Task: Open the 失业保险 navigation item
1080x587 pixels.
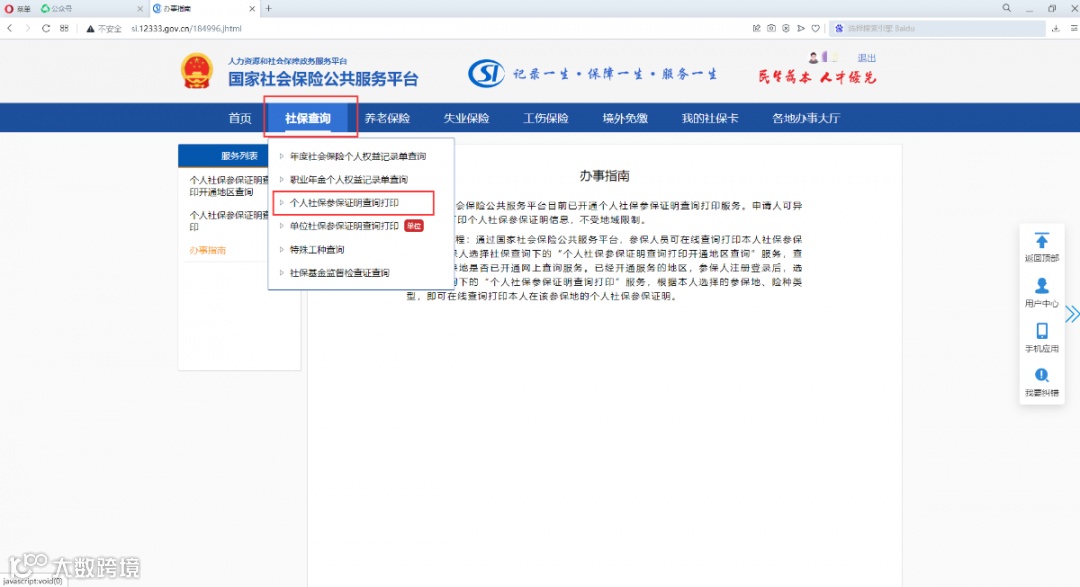Action: (x=466, y=118)
